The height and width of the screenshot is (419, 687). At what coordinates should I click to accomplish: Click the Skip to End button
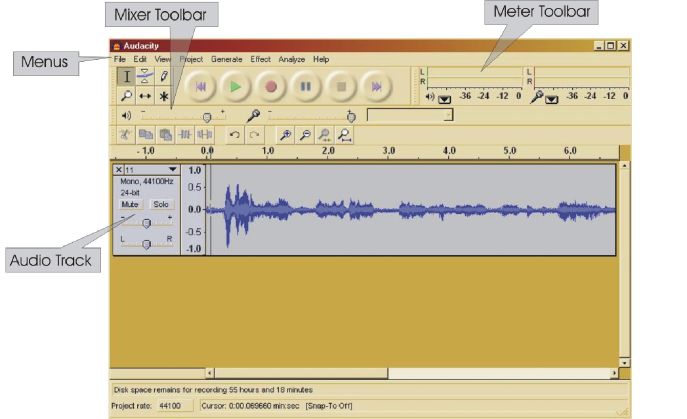[376, 86]
